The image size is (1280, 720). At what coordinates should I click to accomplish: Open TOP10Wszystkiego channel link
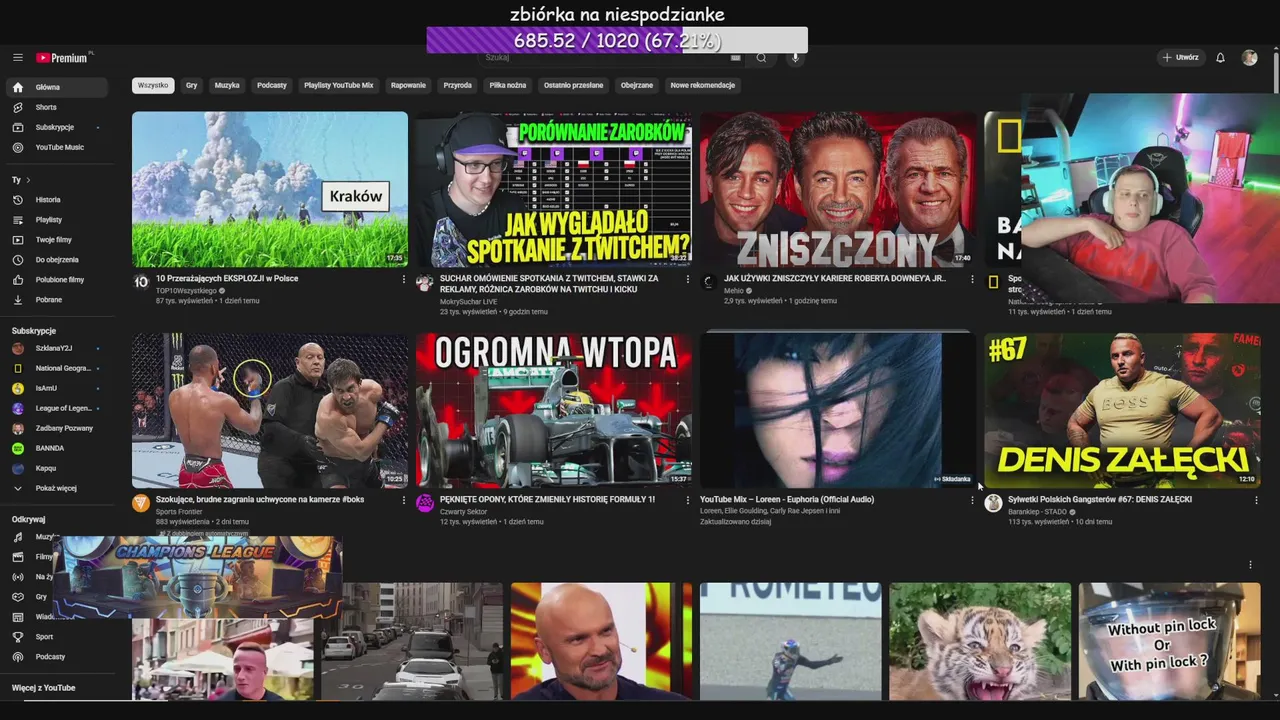pyautogui.click(x=186, y=290)
